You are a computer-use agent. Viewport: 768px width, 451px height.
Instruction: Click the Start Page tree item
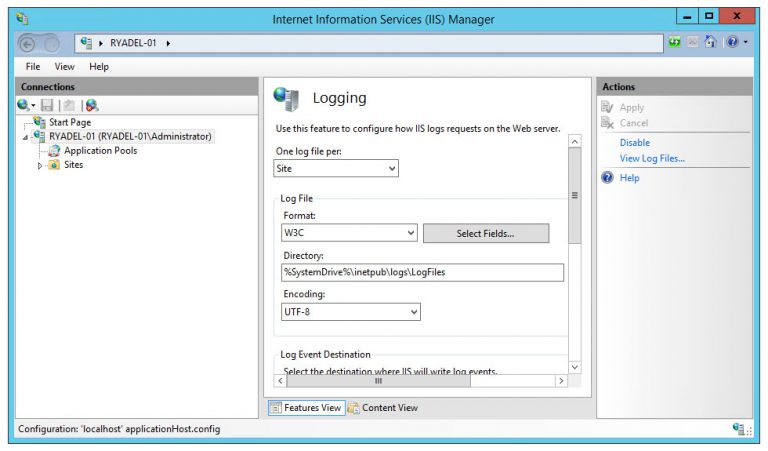coord(71,122)
